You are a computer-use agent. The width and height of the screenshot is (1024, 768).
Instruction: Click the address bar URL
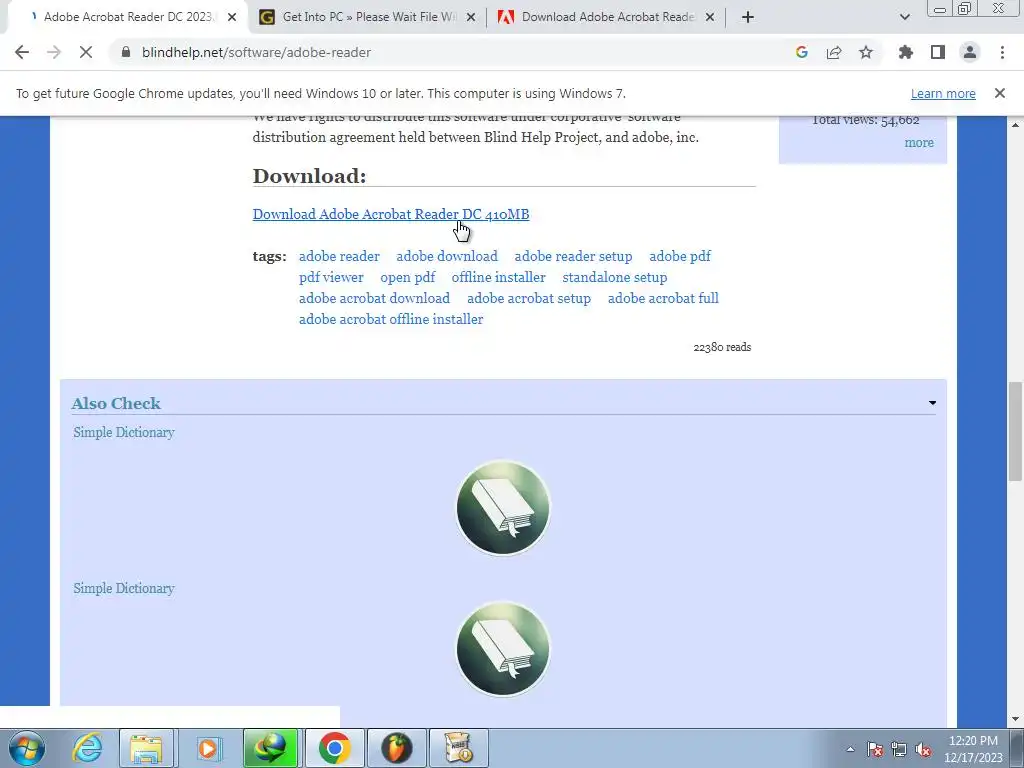pos(256,52)
